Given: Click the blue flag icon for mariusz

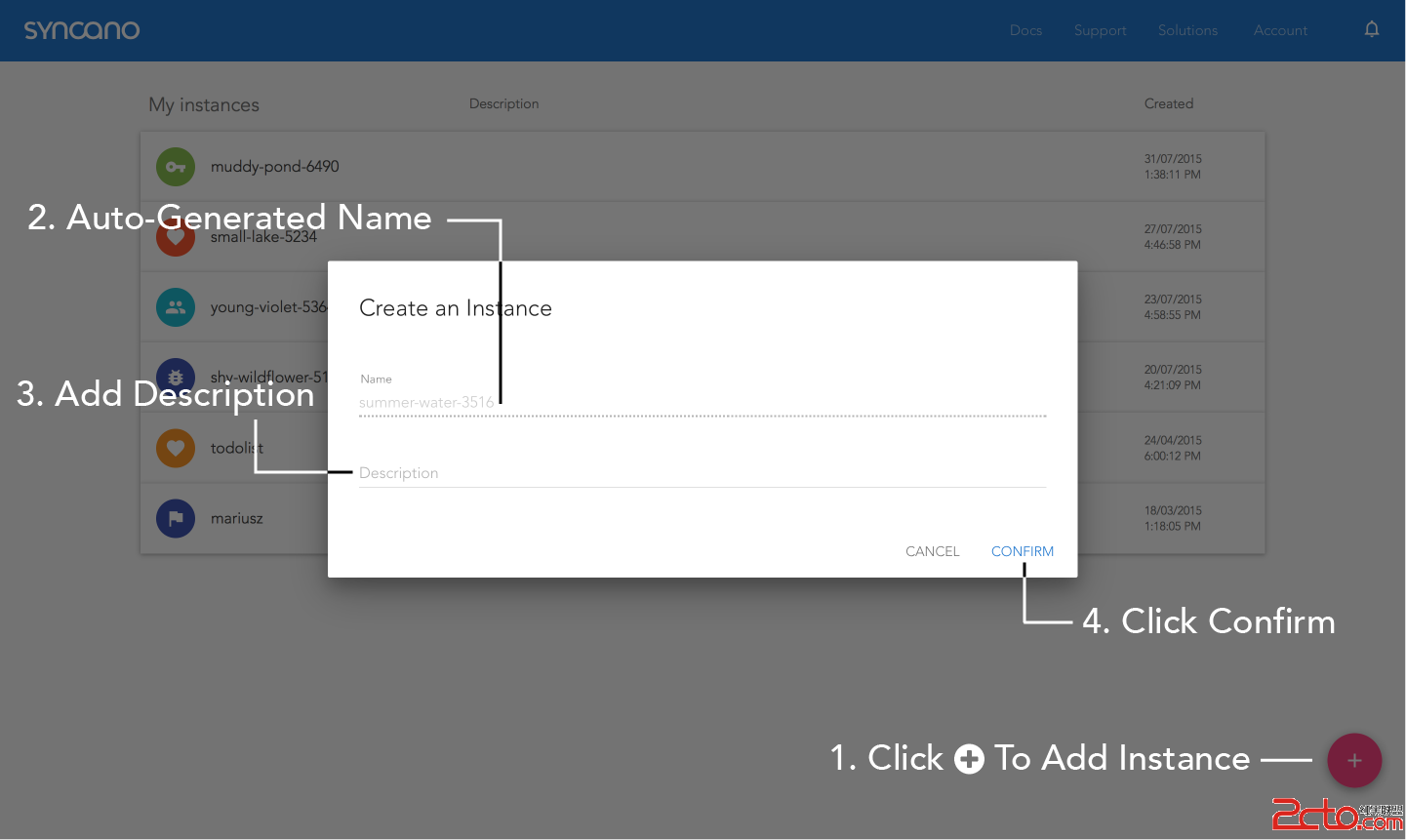Looking at the screenshot, I should click(x=176, y=518).
